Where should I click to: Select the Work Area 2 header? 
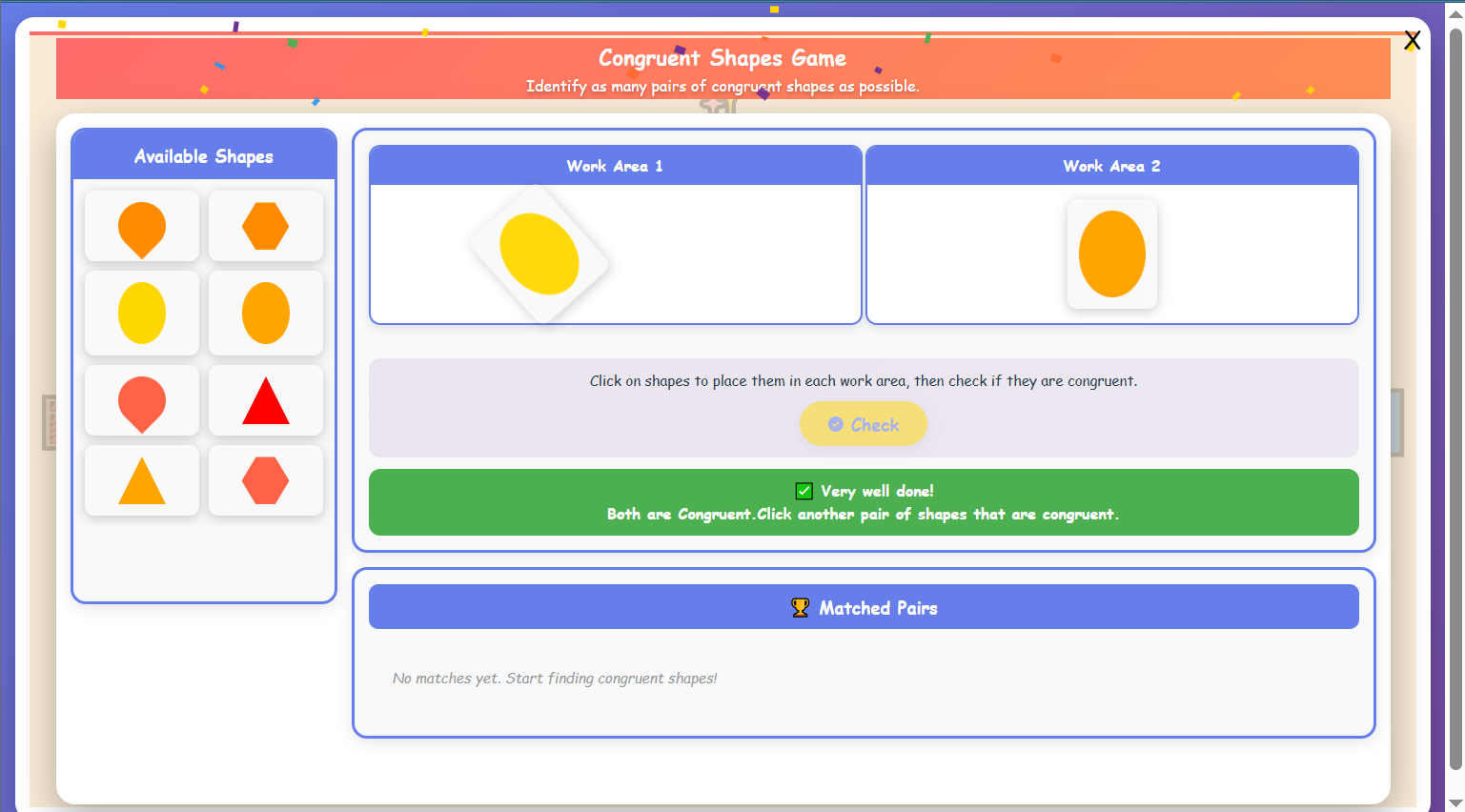1111,165
